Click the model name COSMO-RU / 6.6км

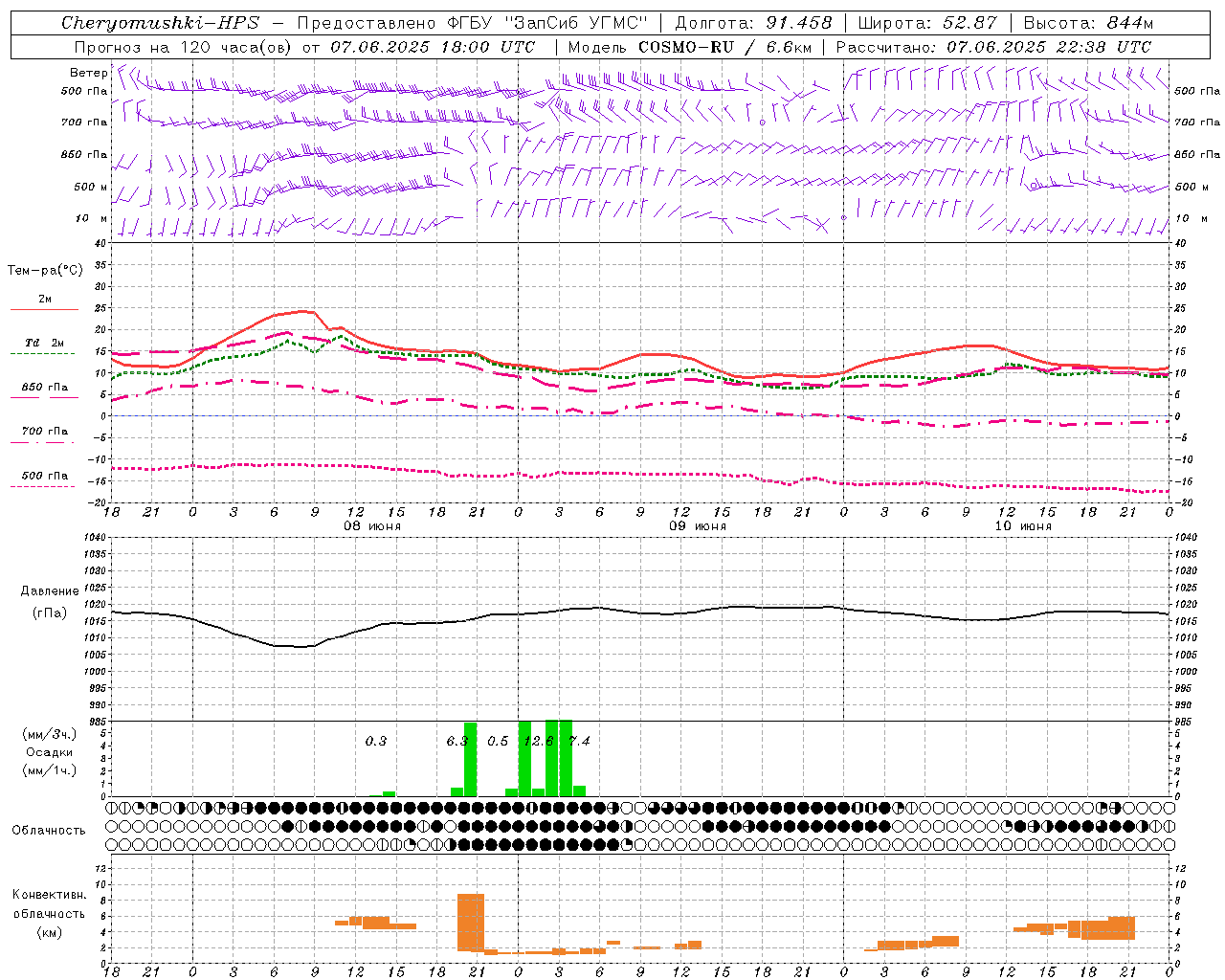point(725,47)
